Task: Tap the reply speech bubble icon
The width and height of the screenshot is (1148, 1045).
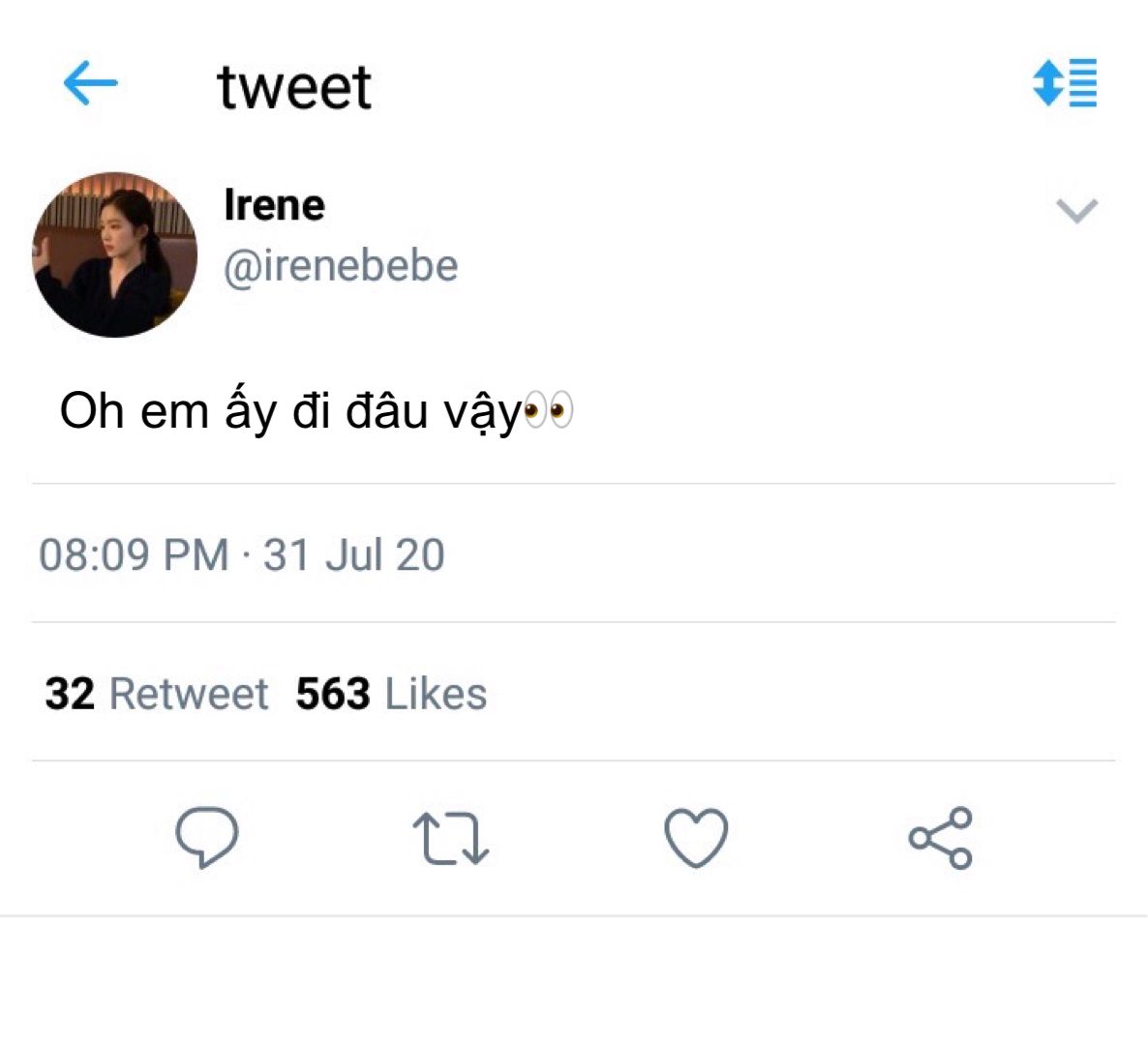Action: pyautogui.click(x=206, y=837)
